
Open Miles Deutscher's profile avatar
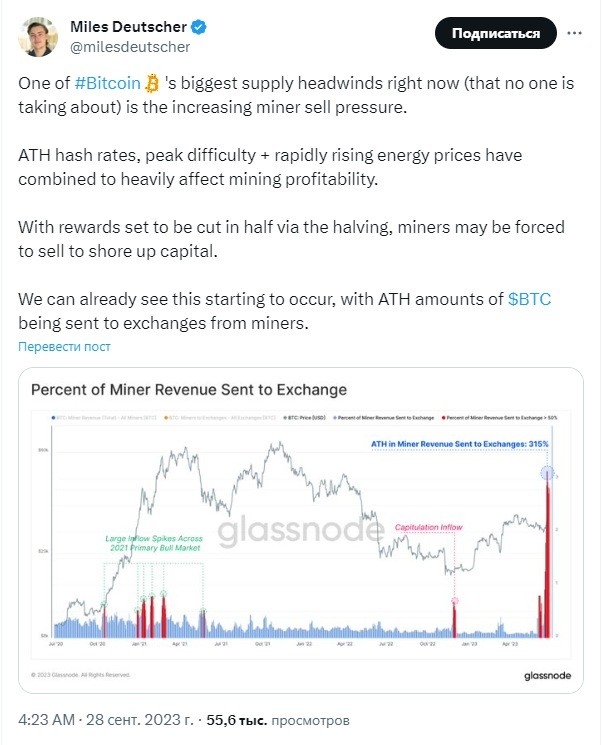click(x=38, y=37)
